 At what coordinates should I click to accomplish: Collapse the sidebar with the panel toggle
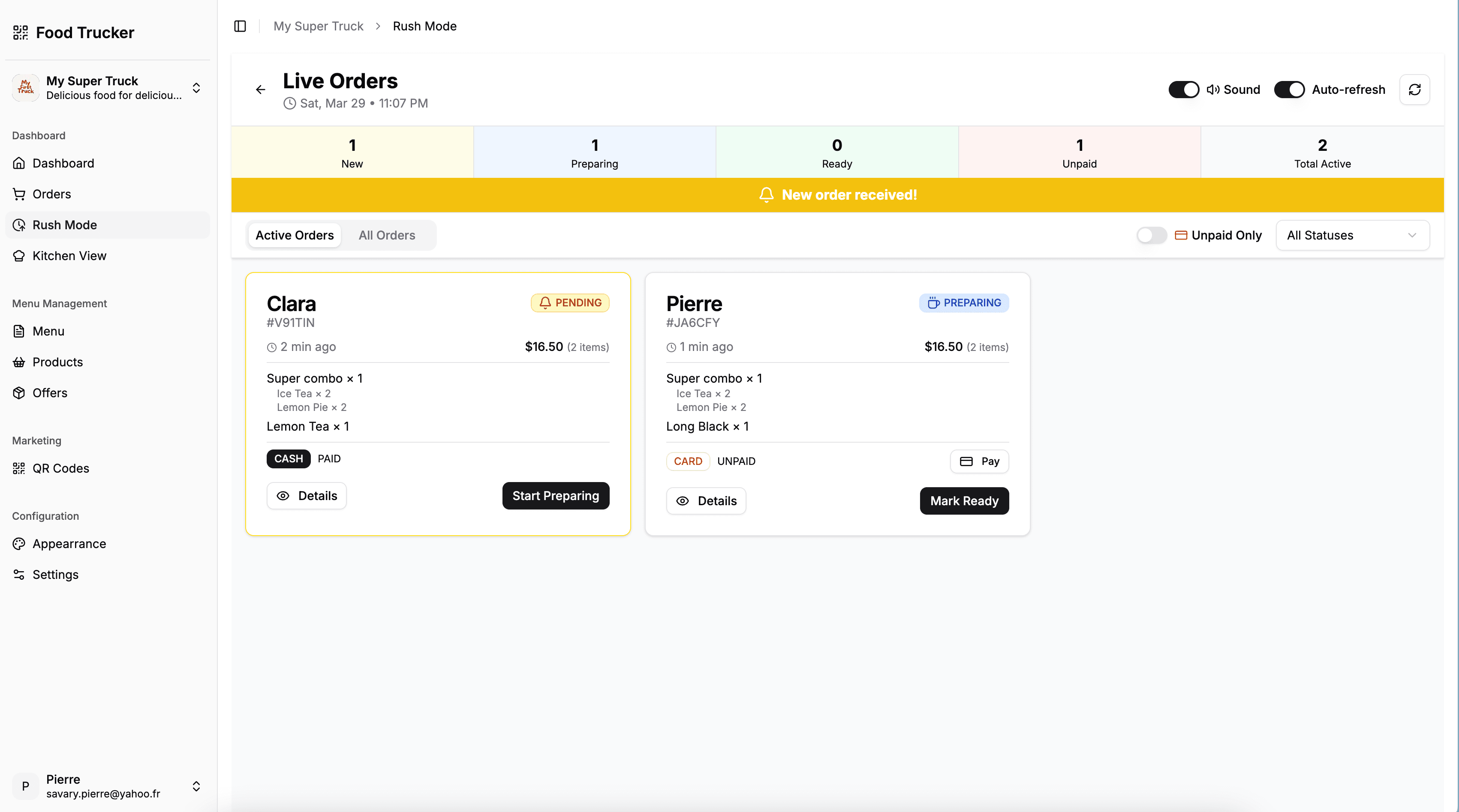pyautogui.click(x=240, y=26)
